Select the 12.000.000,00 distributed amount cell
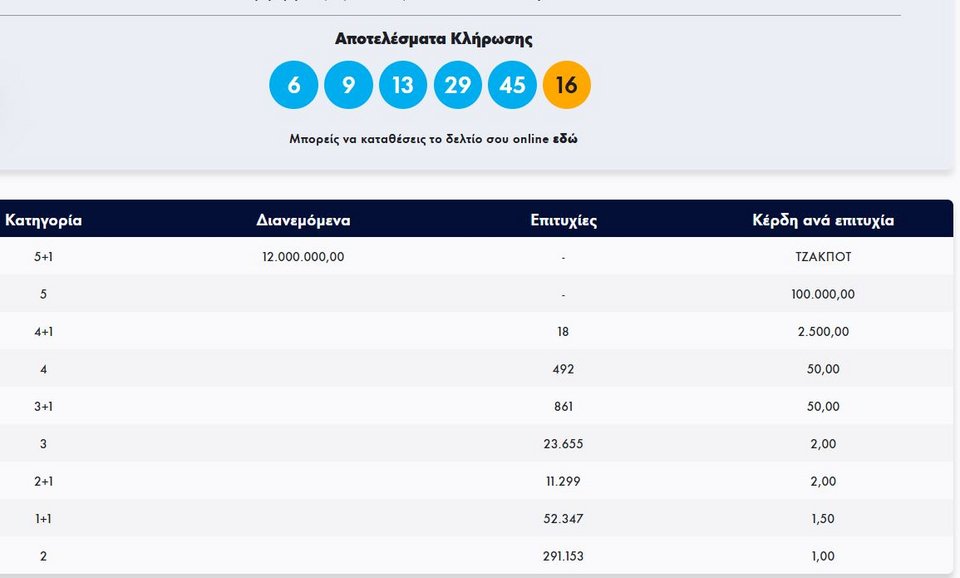This screenshot has height=578, width=960. tap(303, 257)
